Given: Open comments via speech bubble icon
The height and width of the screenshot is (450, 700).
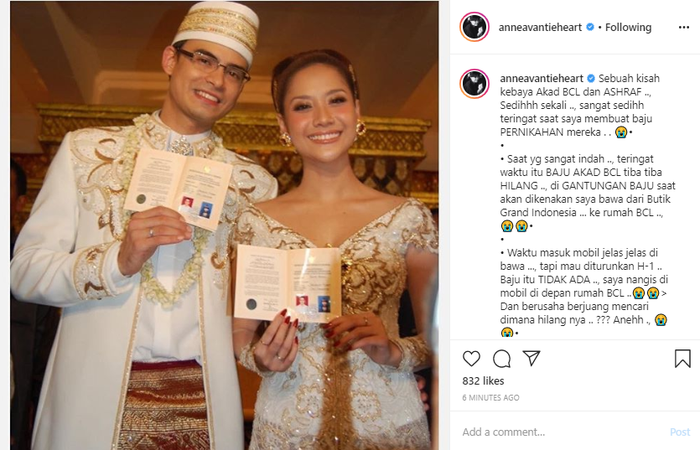Looking at the screenshot, I should 502,358.
